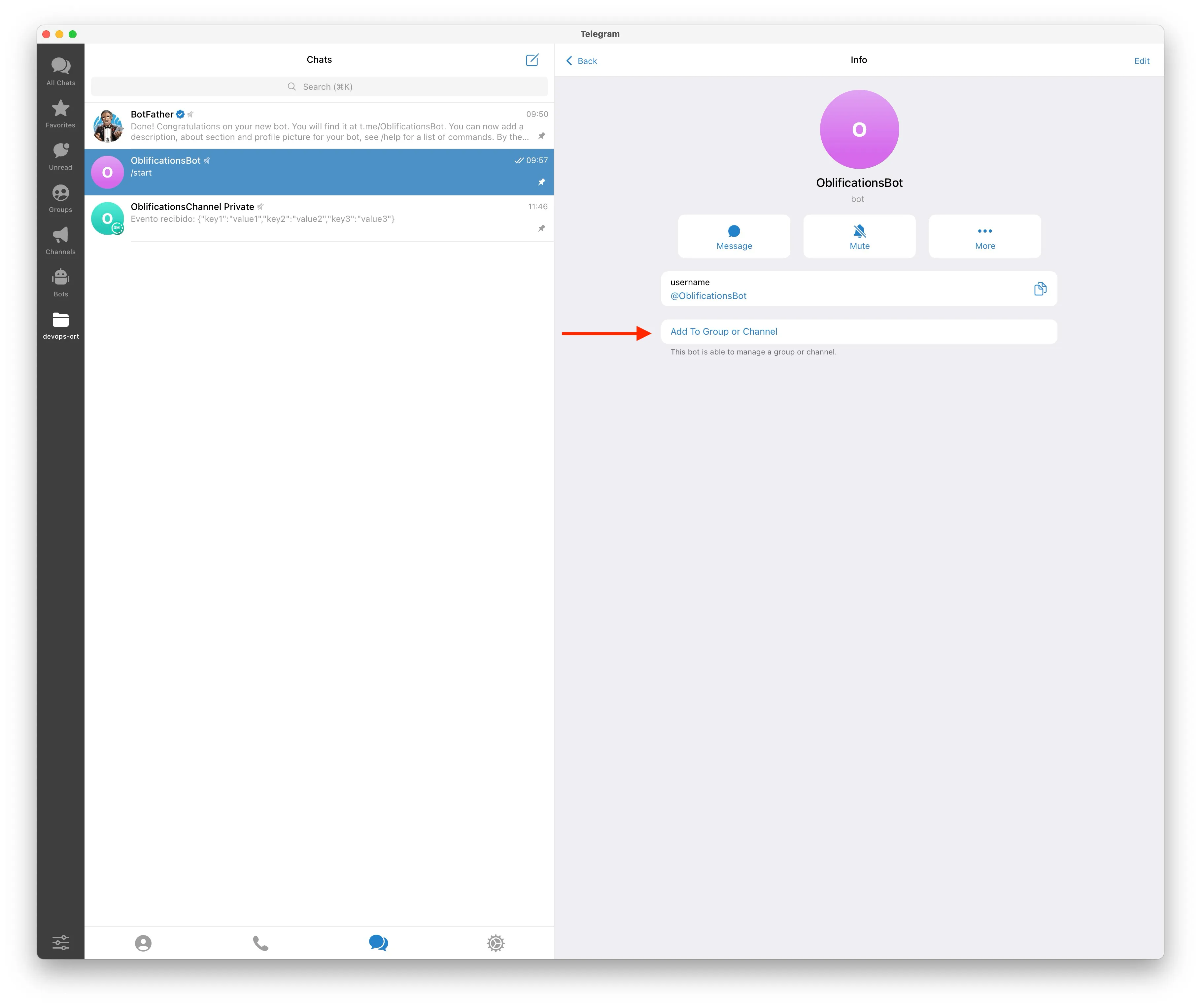Open the Contacts tab at bottom

pyautogui.click(x=143, y=943)
